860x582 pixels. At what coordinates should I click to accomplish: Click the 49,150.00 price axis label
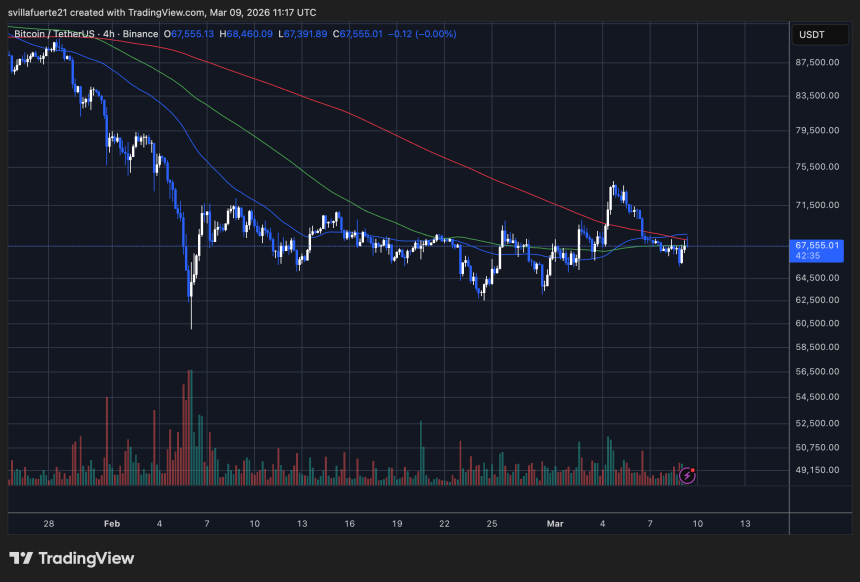pos(816,470)
